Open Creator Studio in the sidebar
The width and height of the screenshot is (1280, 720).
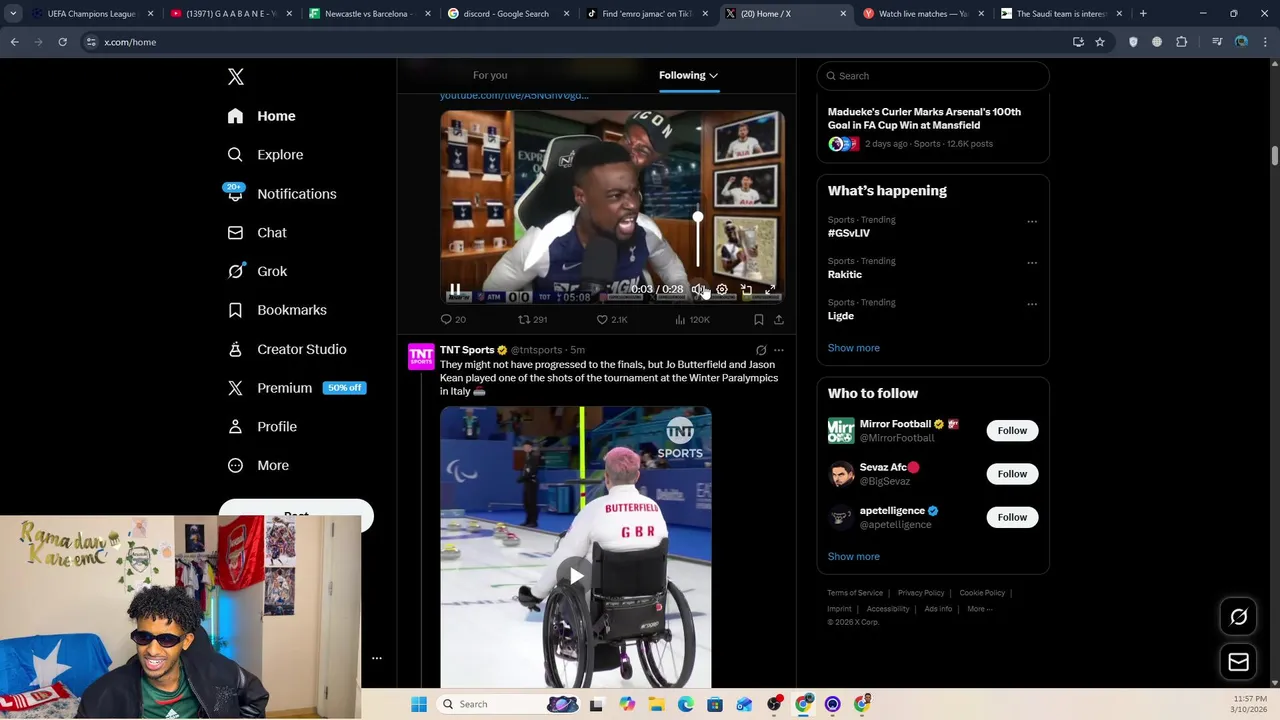(x=286, y=349)
